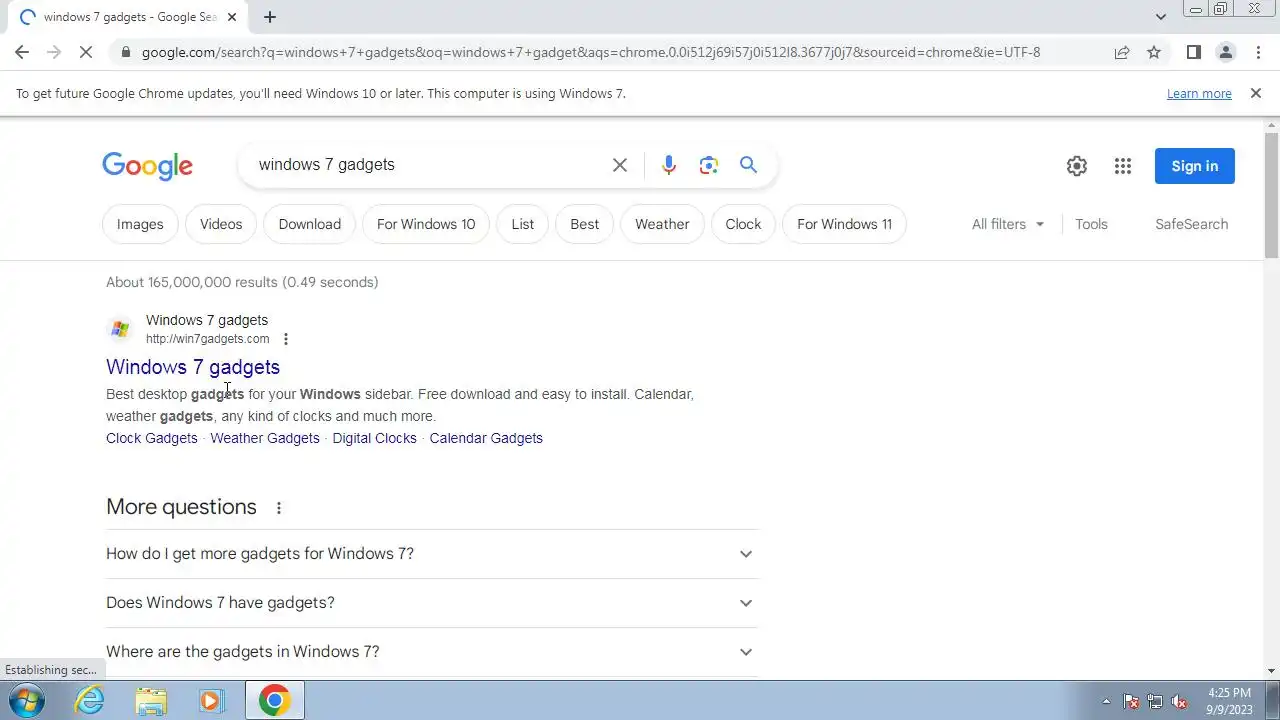Viewport: 1280px width, 720px height.
Task: Click the browser back arrow
Action: click(x=22, y=52)
